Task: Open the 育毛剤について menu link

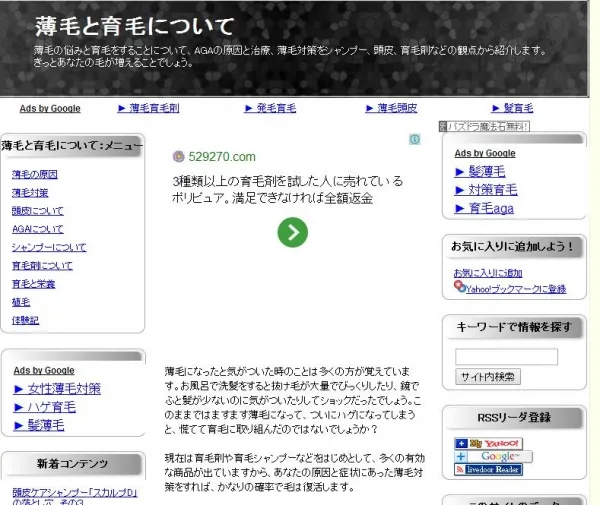Action: click(x=42, y=266)
